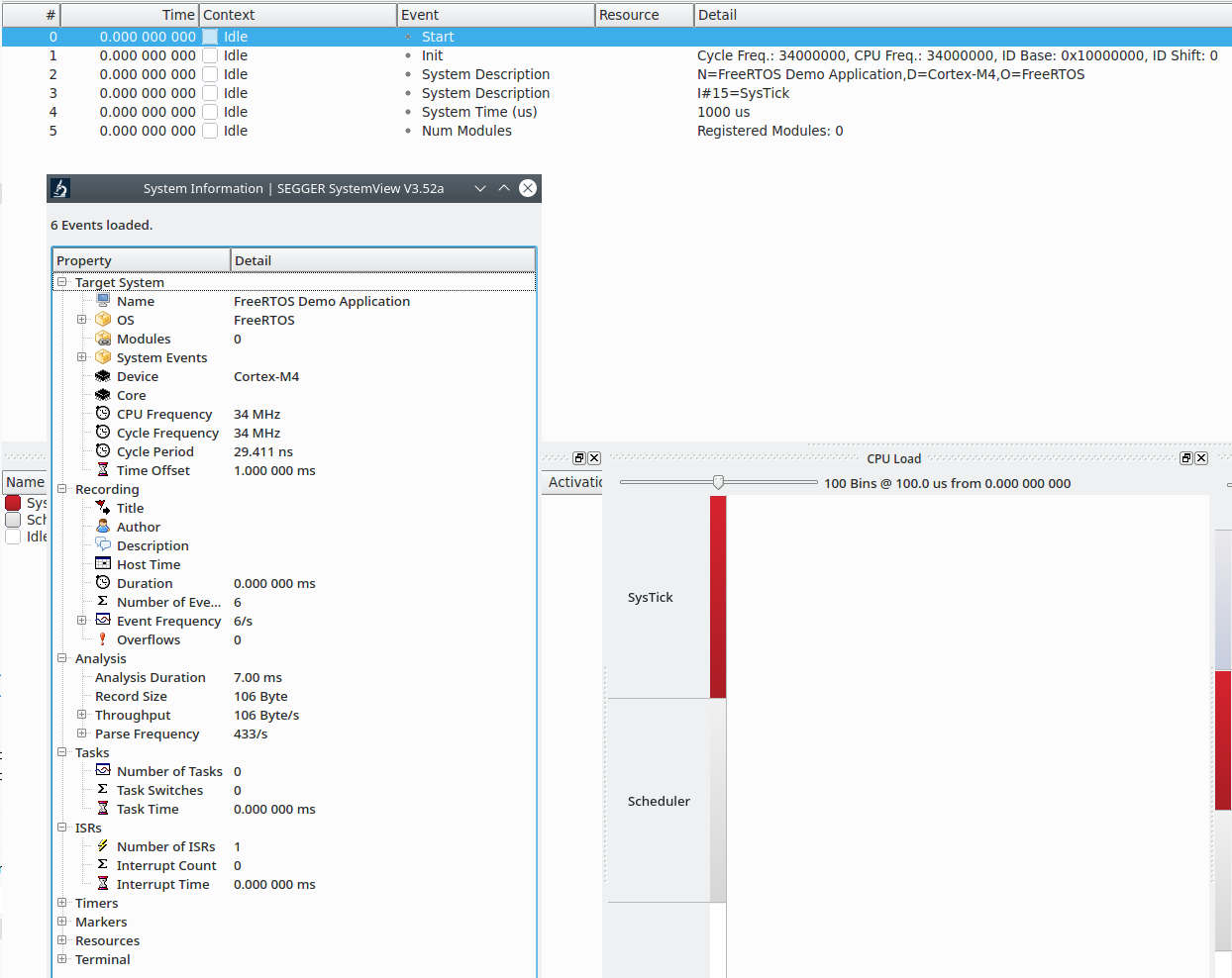Viewport: 1232px width, 978px height.
Task: Click the Interrupt Time hourglass icon
Action: [x=103, y=884]
